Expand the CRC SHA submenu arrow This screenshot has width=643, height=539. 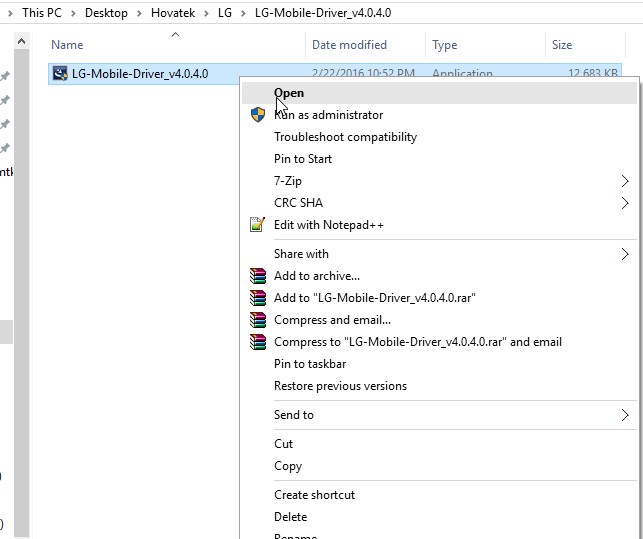pos(625,203)
